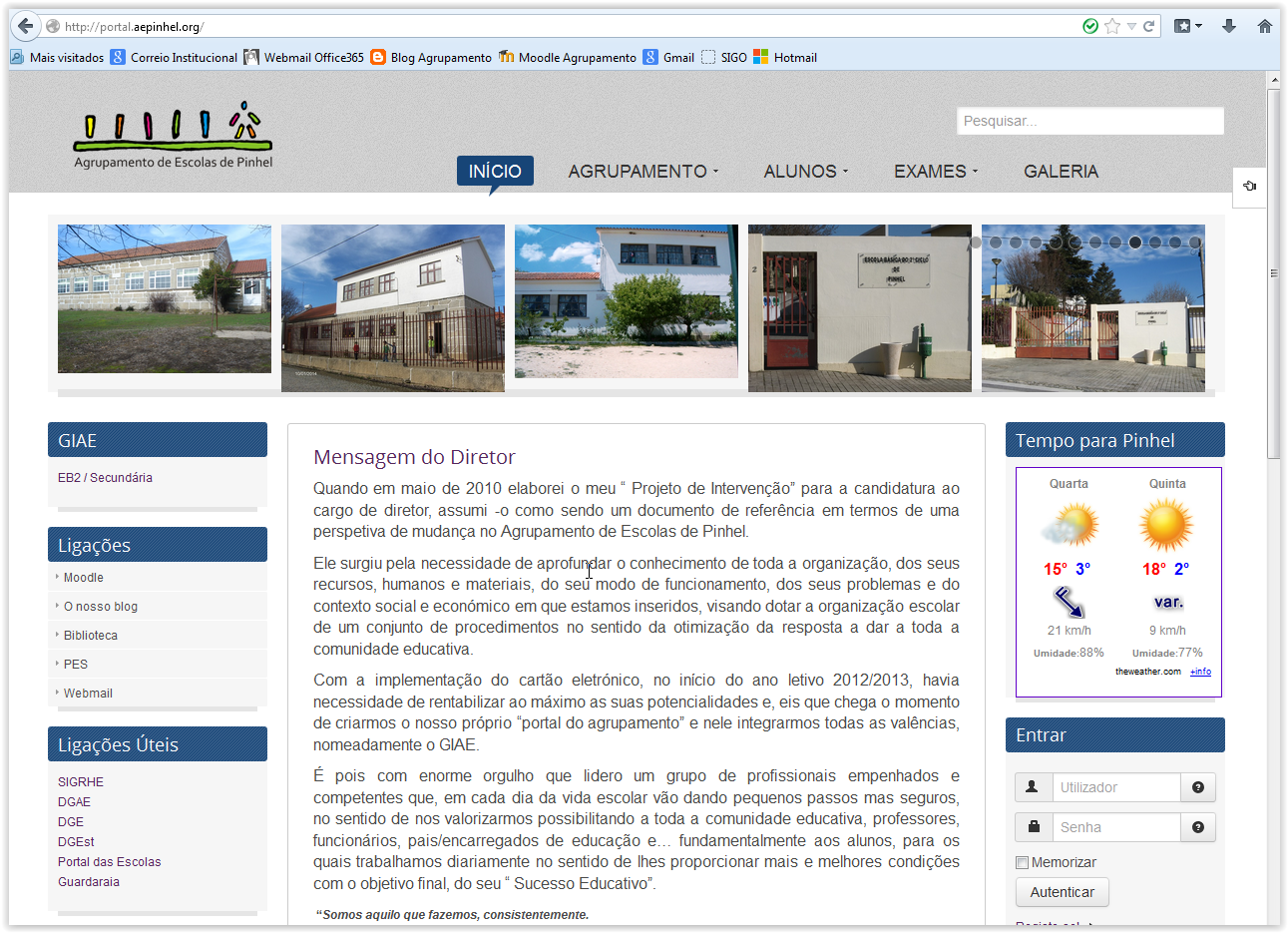
Task: Open the PES link
Action: pos(76,665)
